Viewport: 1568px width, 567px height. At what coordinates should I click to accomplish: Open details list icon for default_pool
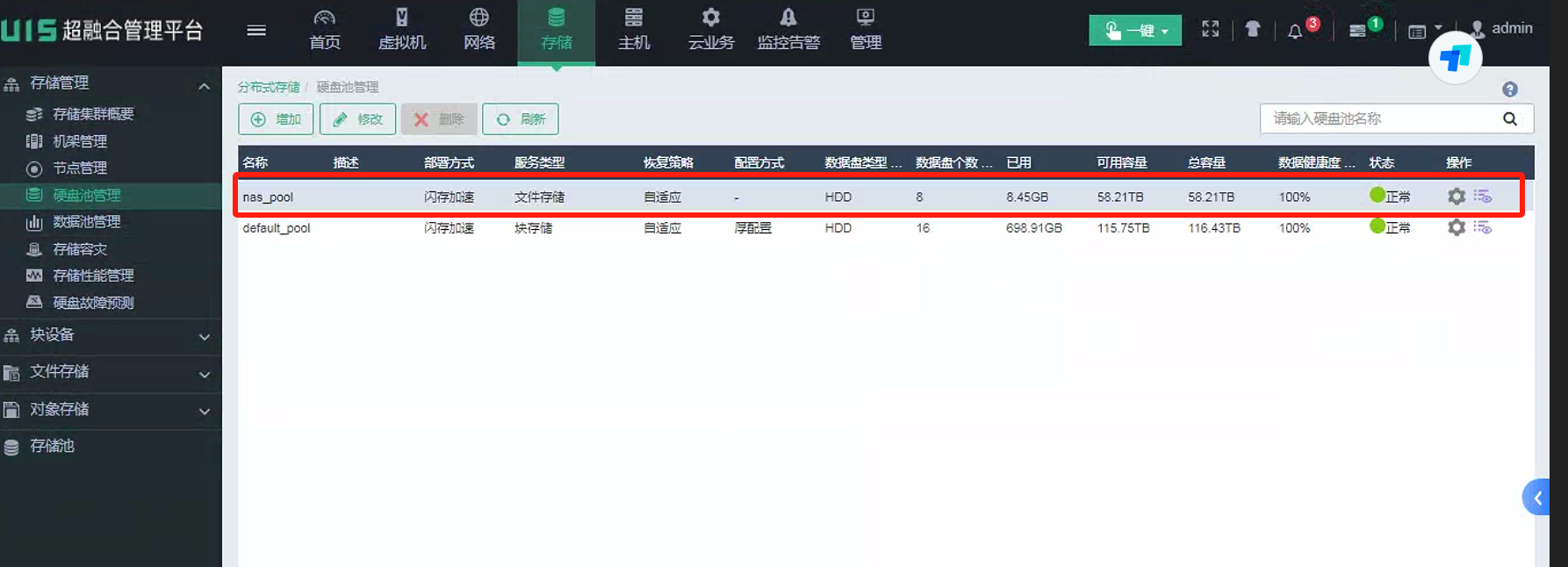1483,227
